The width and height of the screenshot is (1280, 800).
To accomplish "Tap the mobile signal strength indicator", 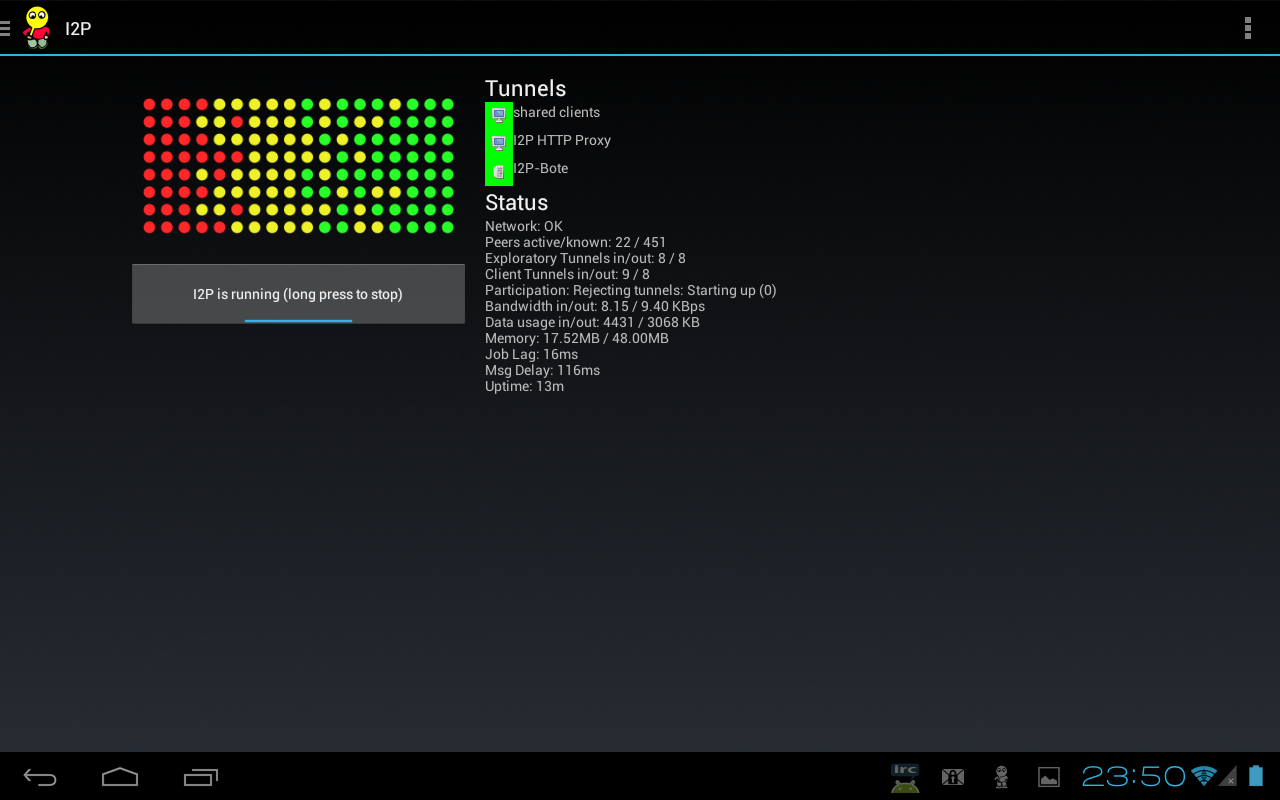I will [x=1229, y=776].
